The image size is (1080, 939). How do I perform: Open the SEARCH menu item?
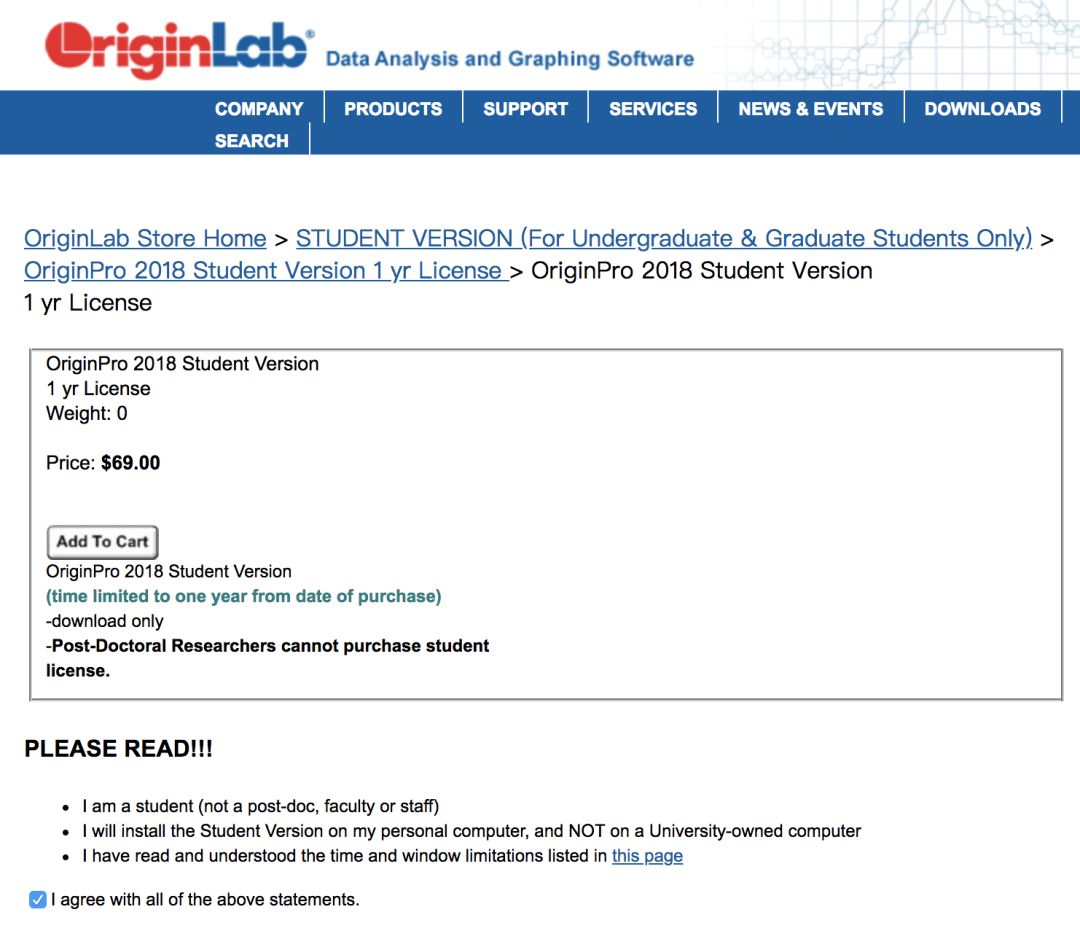251,141
